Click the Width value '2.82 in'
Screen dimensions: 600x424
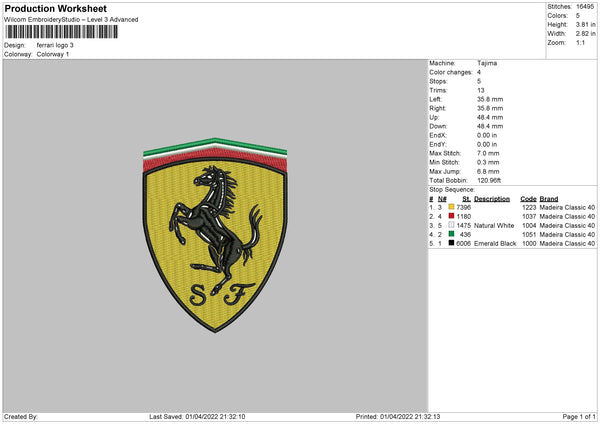pos(585,34)
